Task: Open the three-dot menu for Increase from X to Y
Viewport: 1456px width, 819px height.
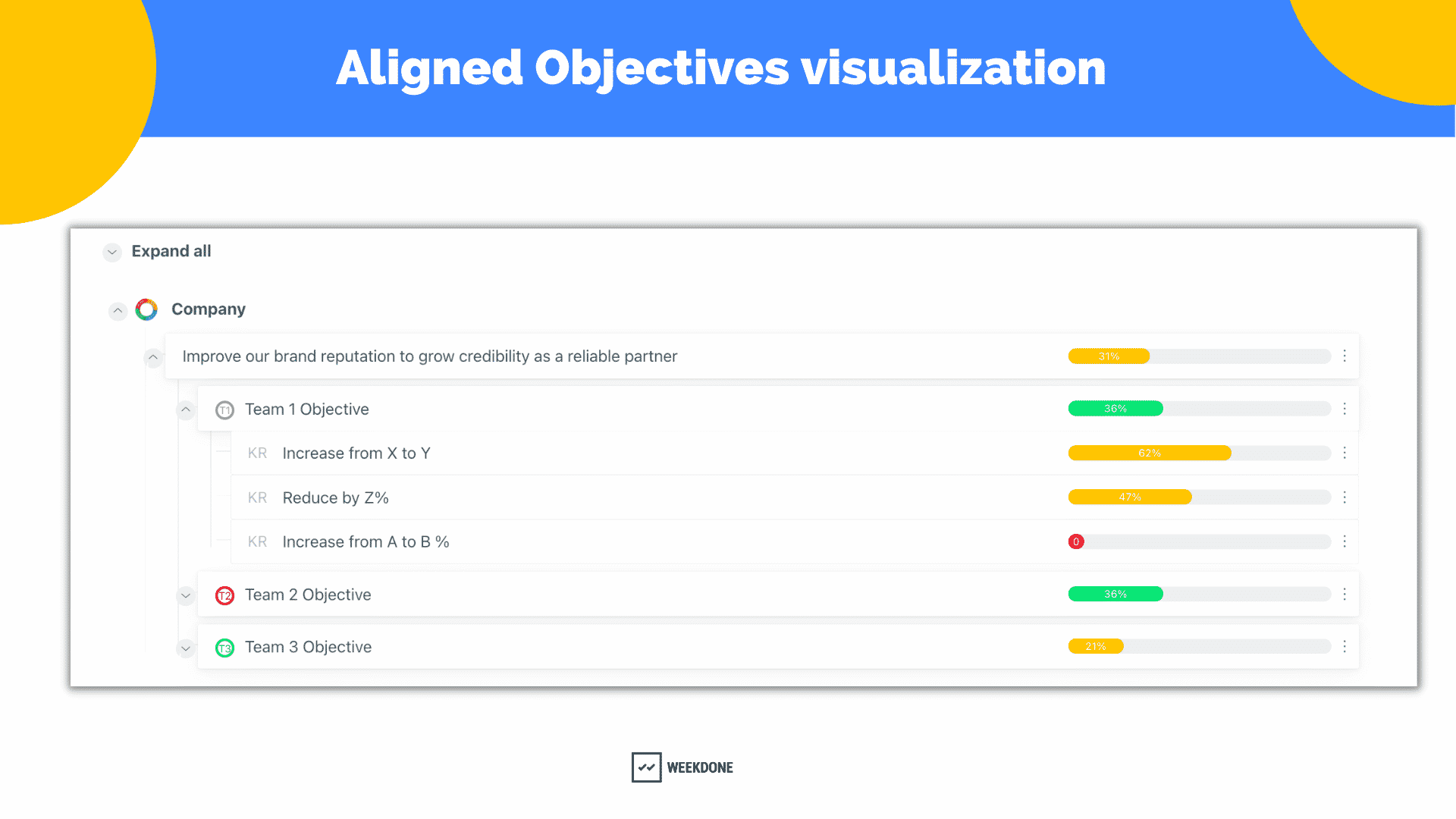Action: click(1345, 453)
